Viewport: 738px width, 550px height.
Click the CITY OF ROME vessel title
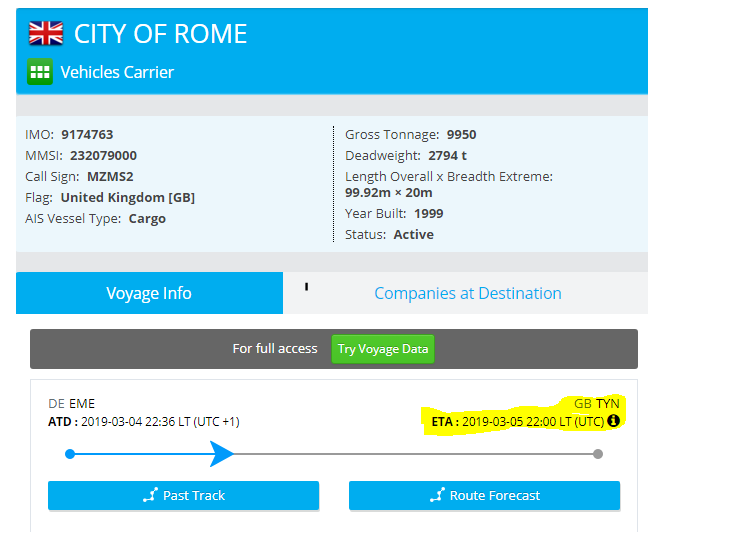(160, 34)
